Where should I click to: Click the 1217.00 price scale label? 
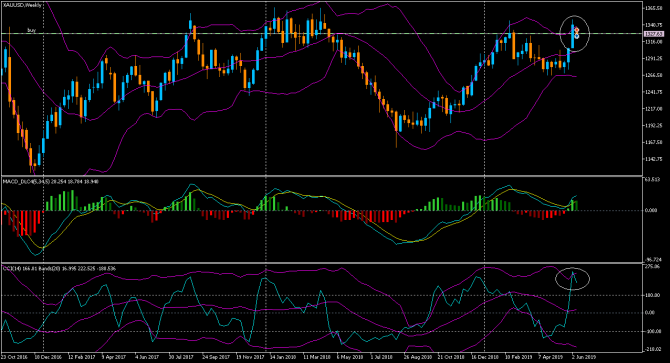tap(654, 108)
